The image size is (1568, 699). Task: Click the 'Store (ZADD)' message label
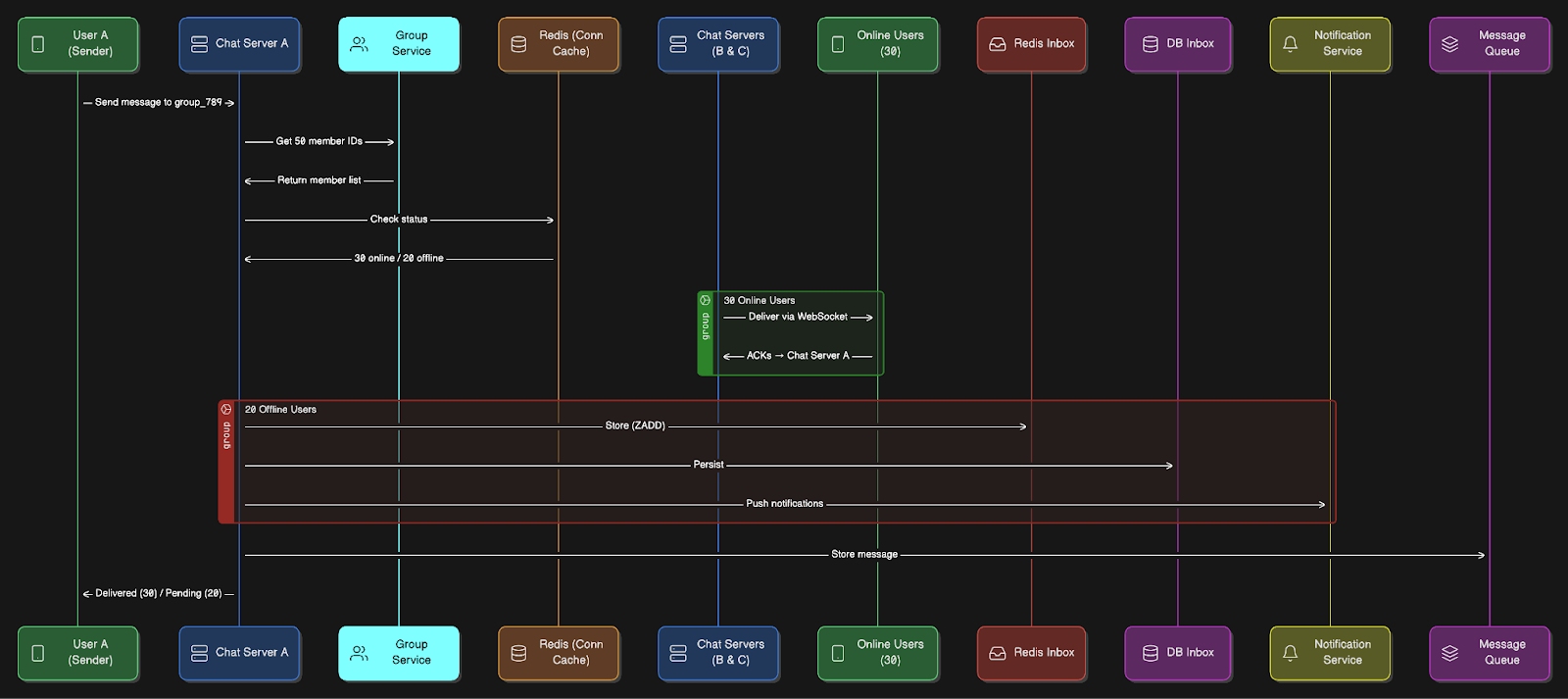point(635,425)
